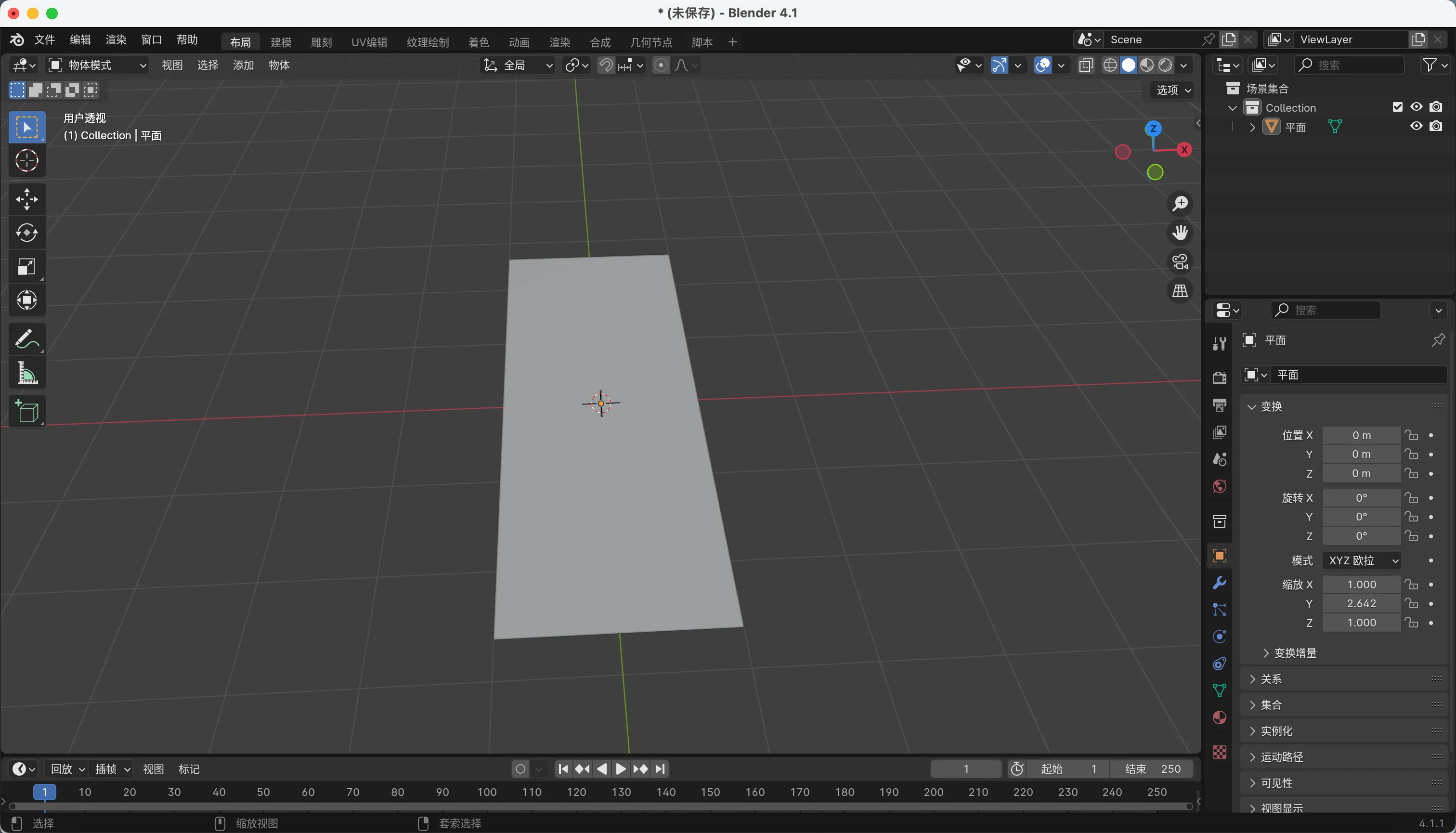Image resolution: width=1456 pixels, height=833 pixels.
Task: Select the Move tool in toolbar
Action: [26, 199]
